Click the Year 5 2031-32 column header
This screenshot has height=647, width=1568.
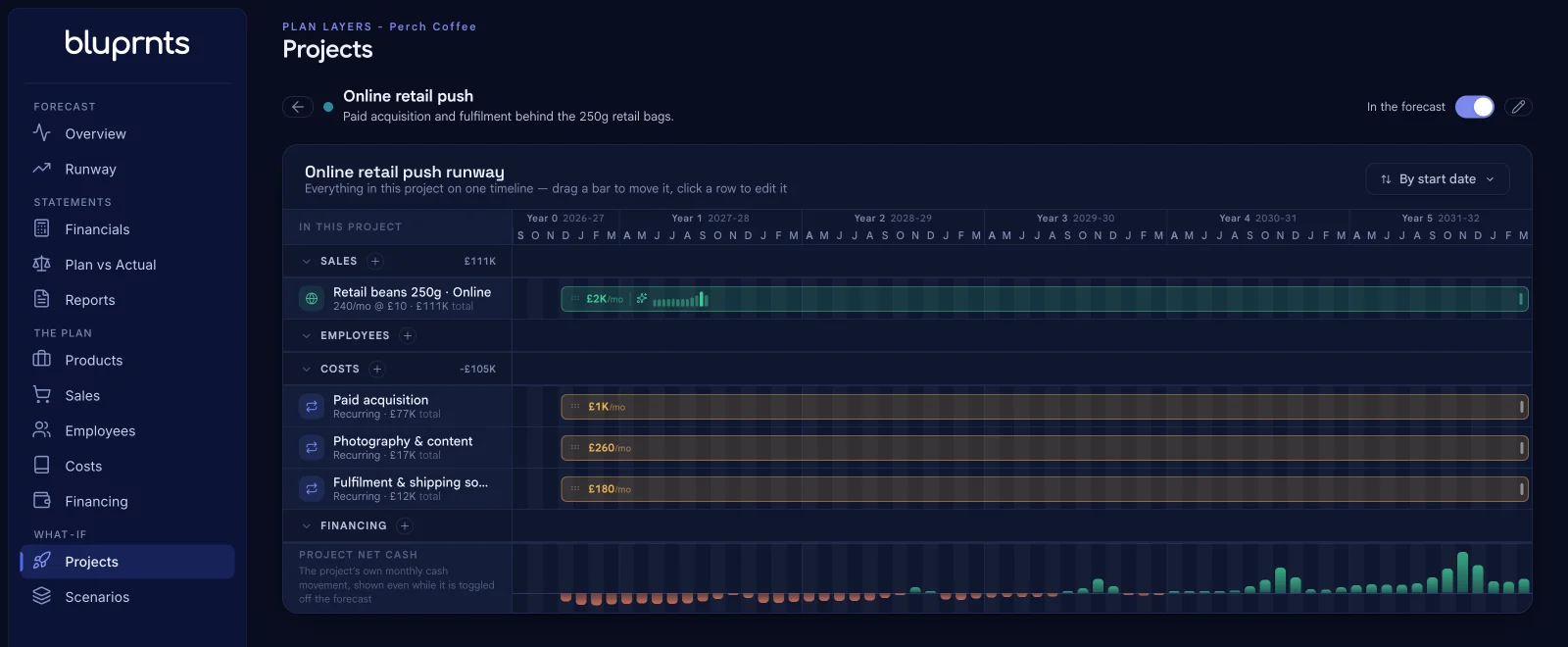(x=1441, y=219)
